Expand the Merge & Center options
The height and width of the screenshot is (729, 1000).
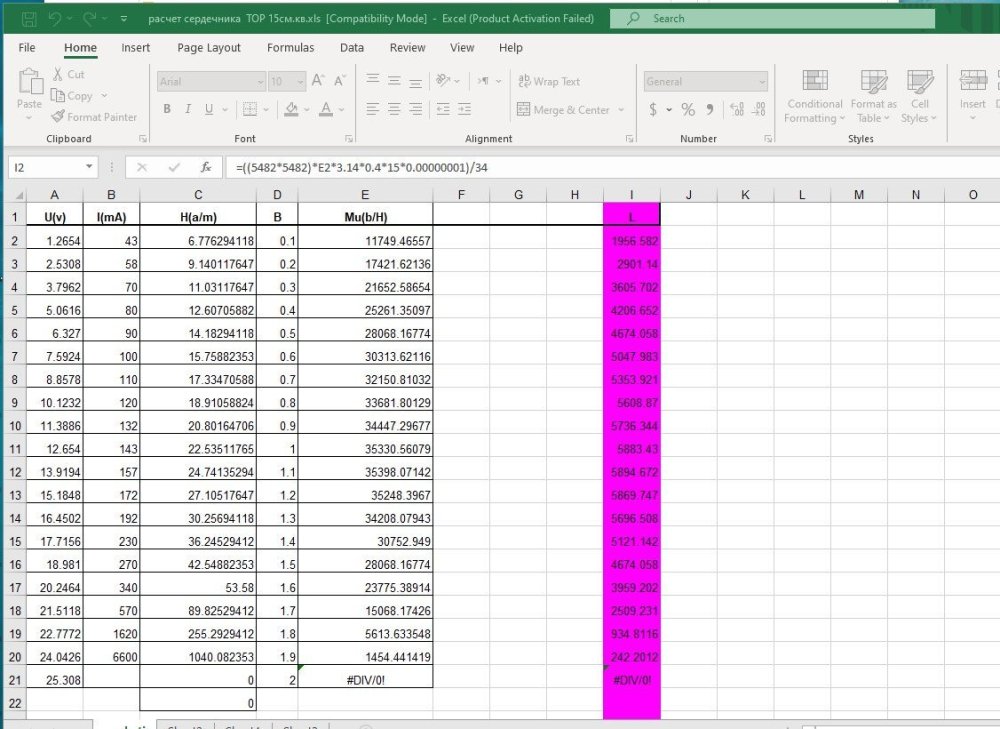click(618, 108)
